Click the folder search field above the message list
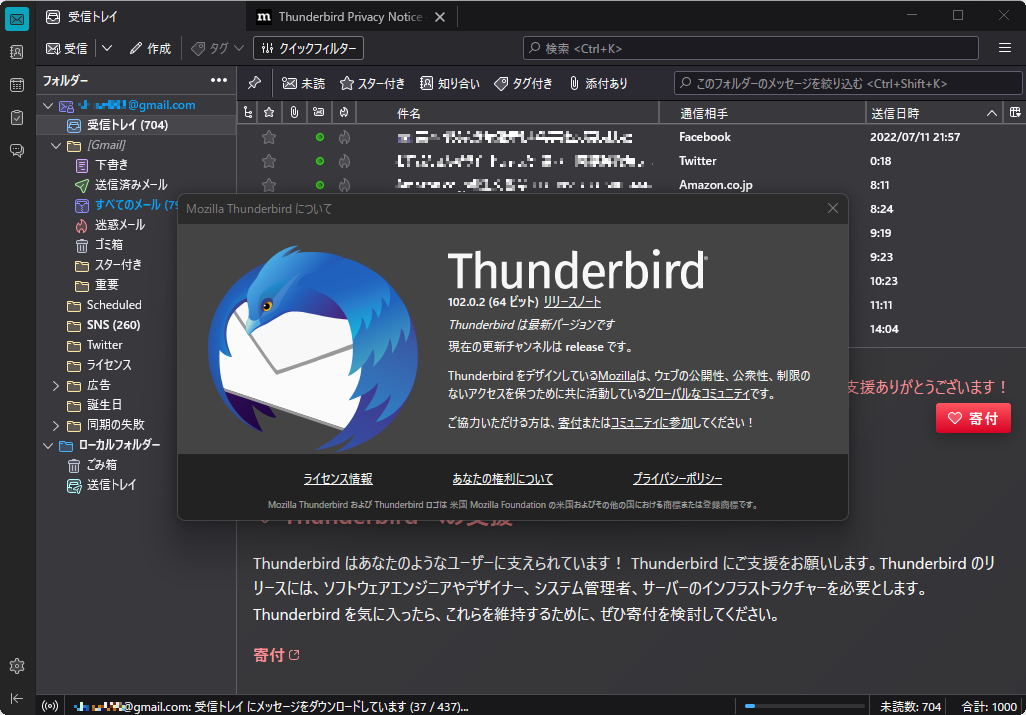Image resolution: width=1026 pixels, height=715 pixels. pos(850,83)
